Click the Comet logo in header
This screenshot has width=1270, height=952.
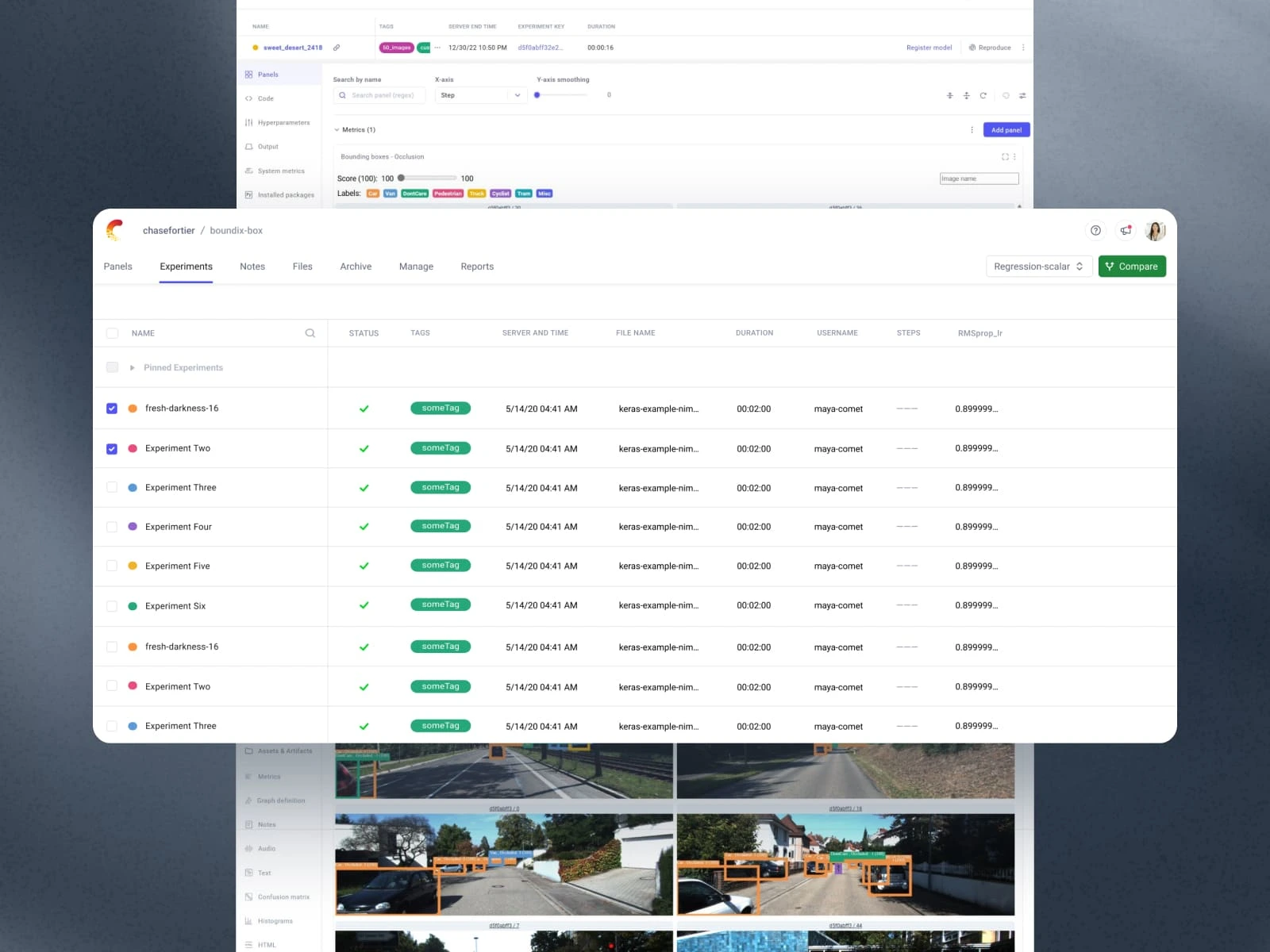coord(115,230)
